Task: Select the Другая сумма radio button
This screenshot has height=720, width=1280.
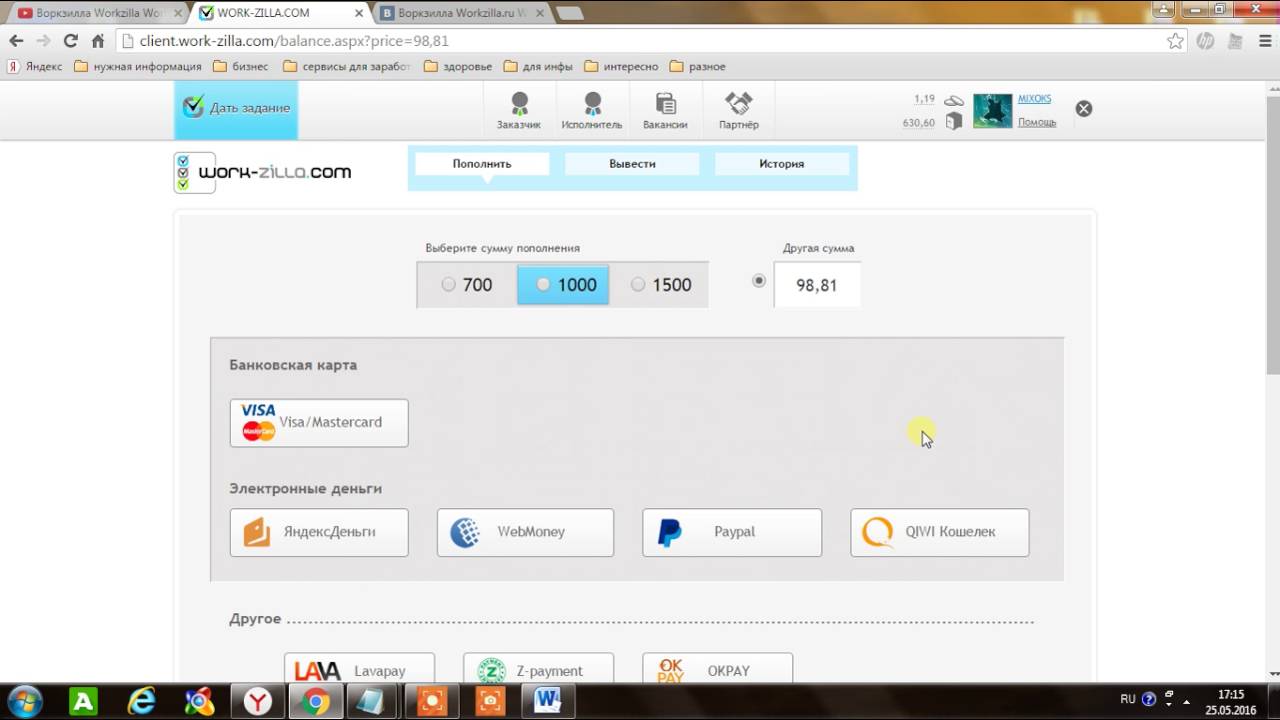Action: coord(759,281)
